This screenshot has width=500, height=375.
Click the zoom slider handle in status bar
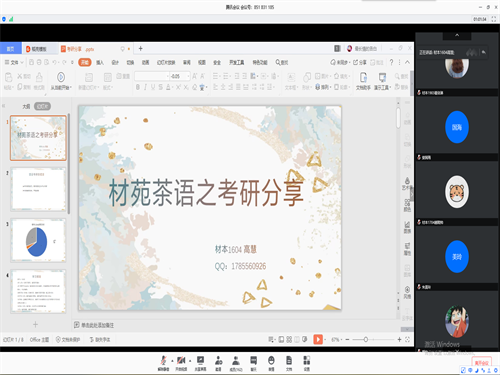366,339
